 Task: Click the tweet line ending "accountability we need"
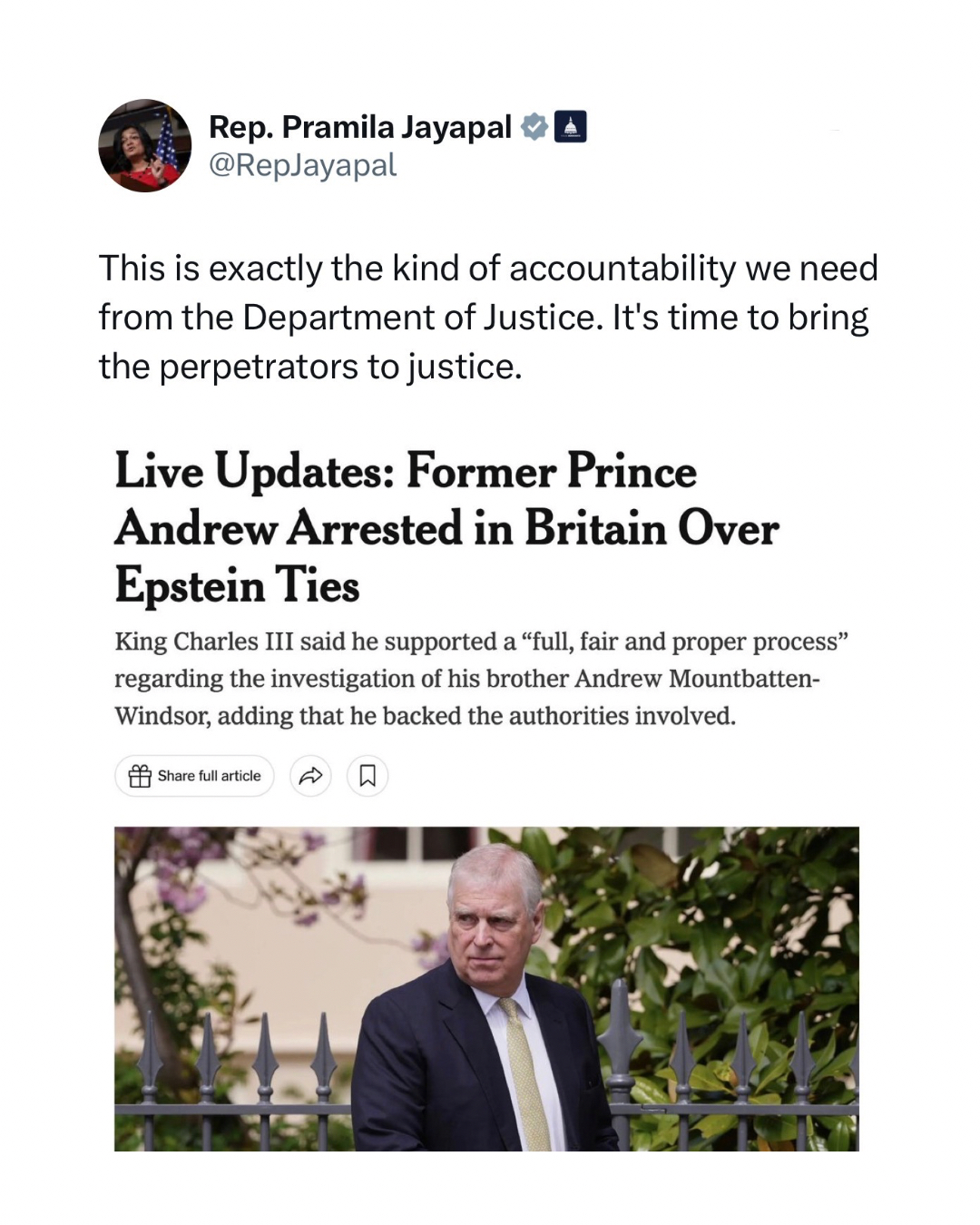click(x=488, y=269)
